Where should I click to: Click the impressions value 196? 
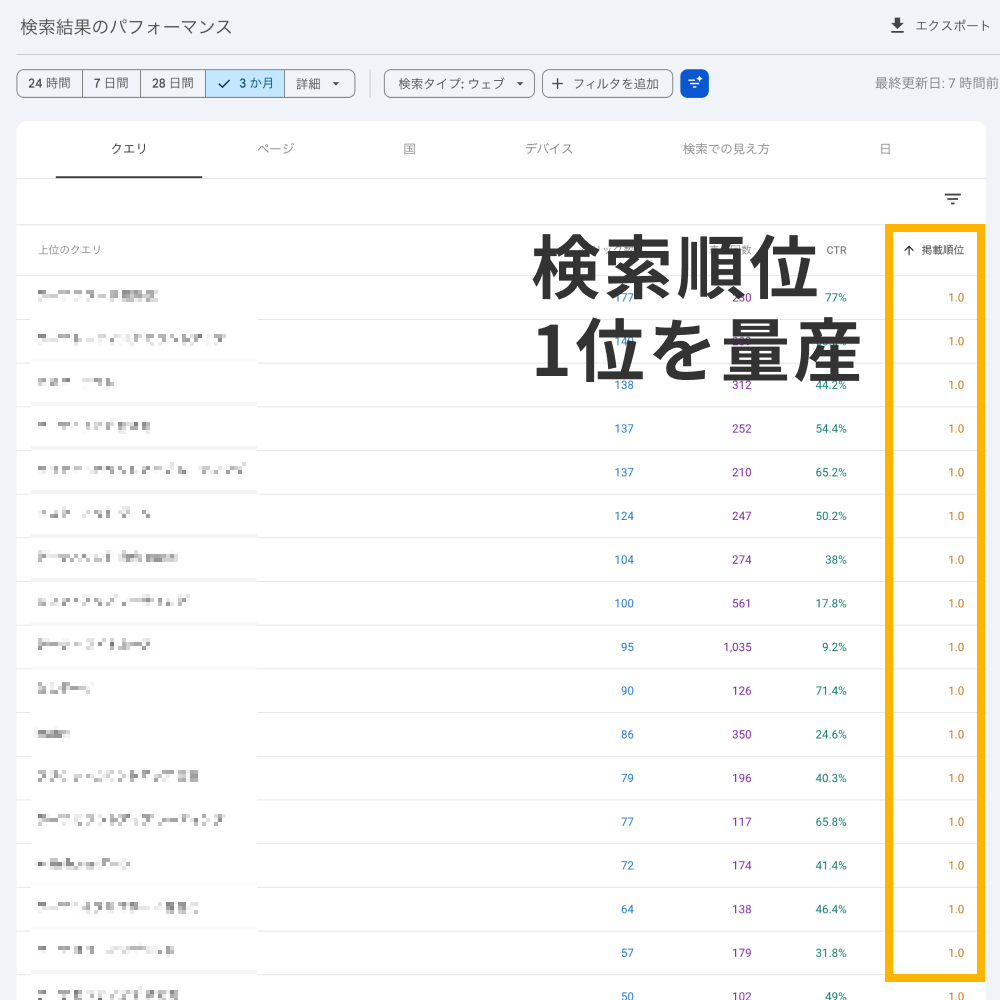point(741,778)
